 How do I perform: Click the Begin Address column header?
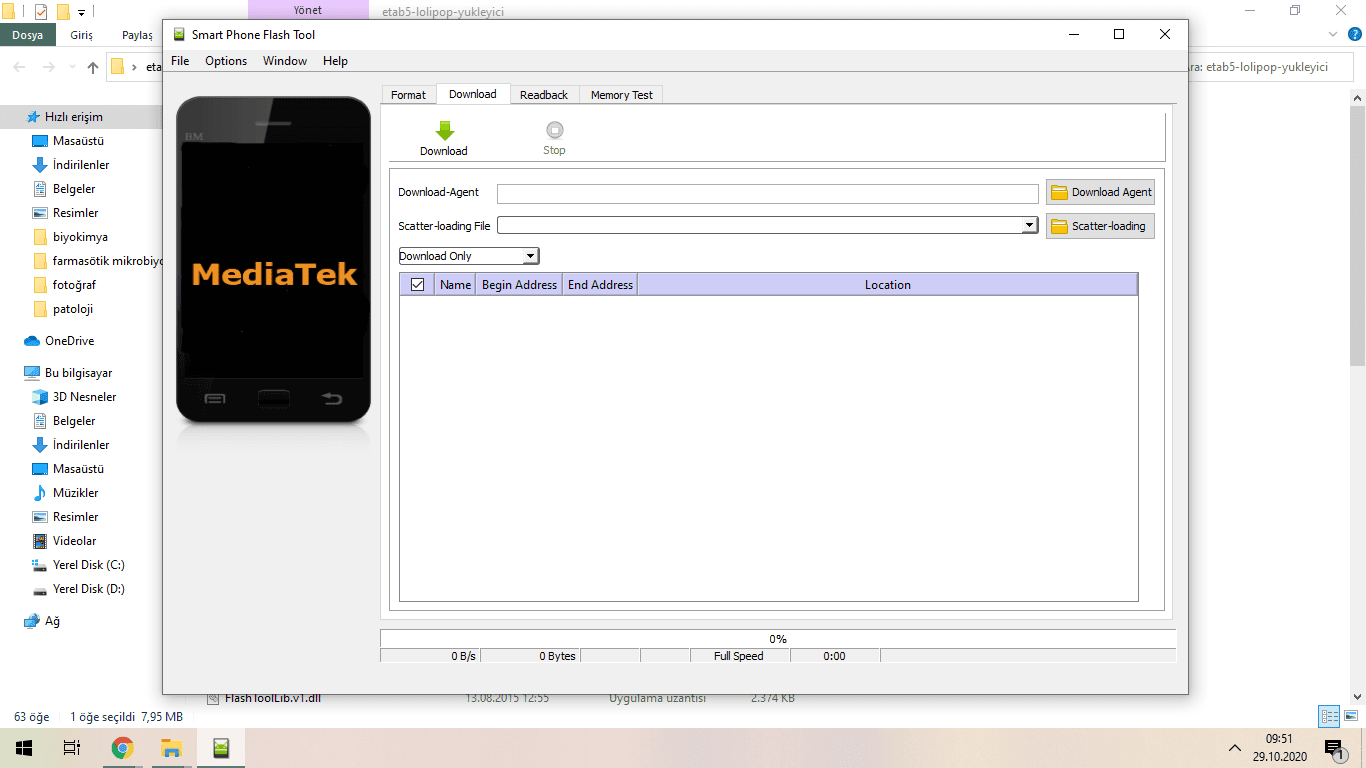[519, 285]
